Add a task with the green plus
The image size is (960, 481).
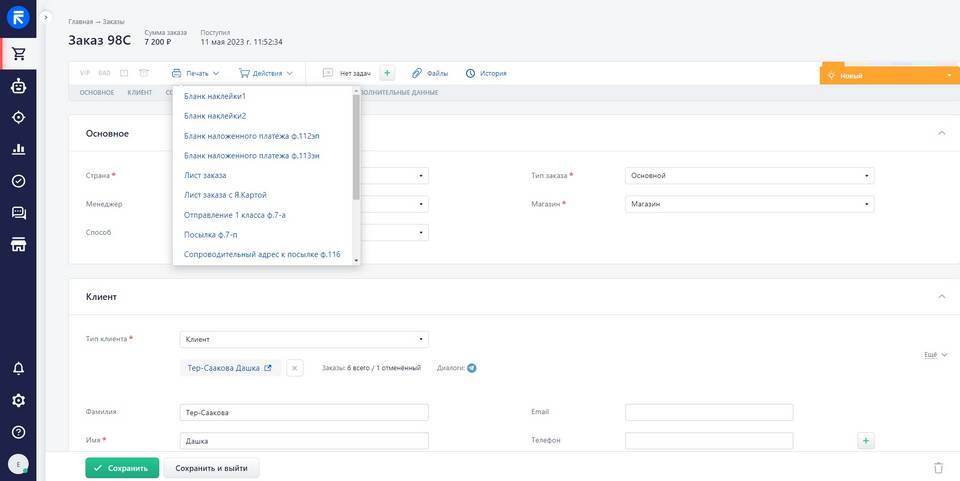point(387,73)
